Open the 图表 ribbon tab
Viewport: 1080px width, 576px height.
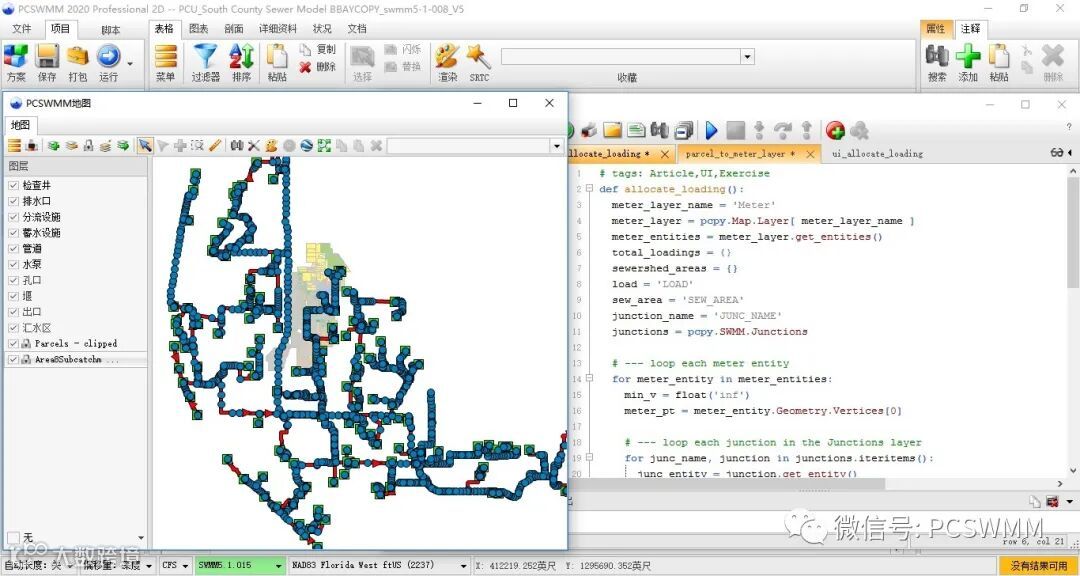(x=199, y=29)
